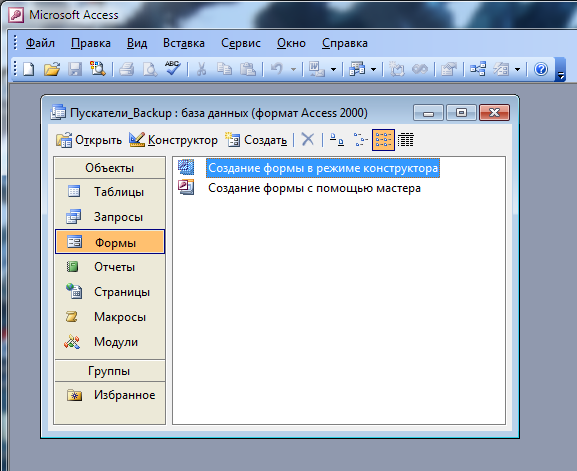Click the Script Editor chain icon
Viewport: 577px width, 471px height.
(x=420, y=69)
